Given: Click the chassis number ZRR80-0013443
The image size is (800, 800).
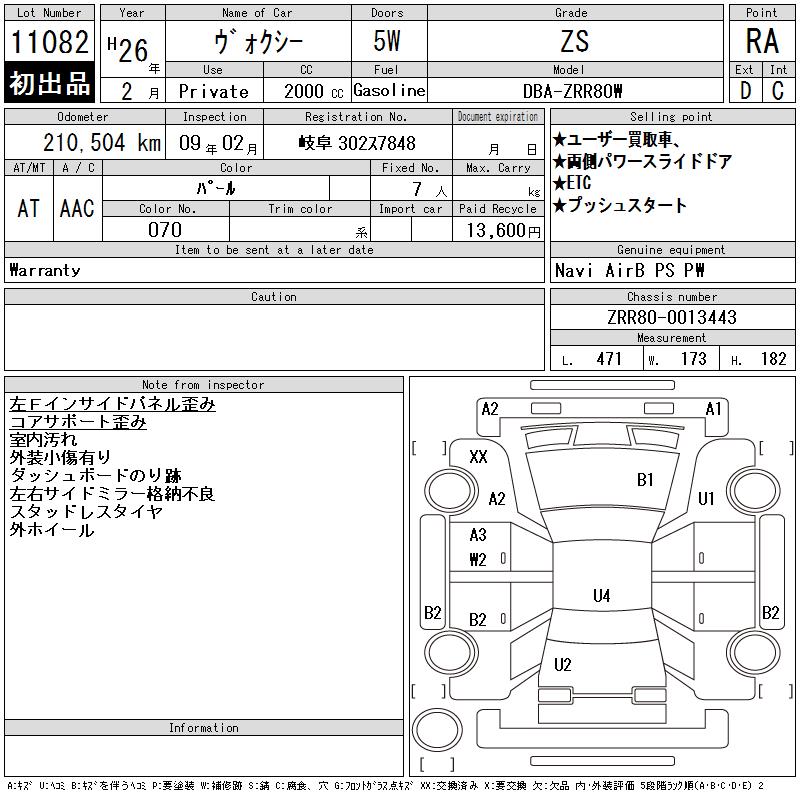Looking at the screenshot, I should click(x=672, y=317).
